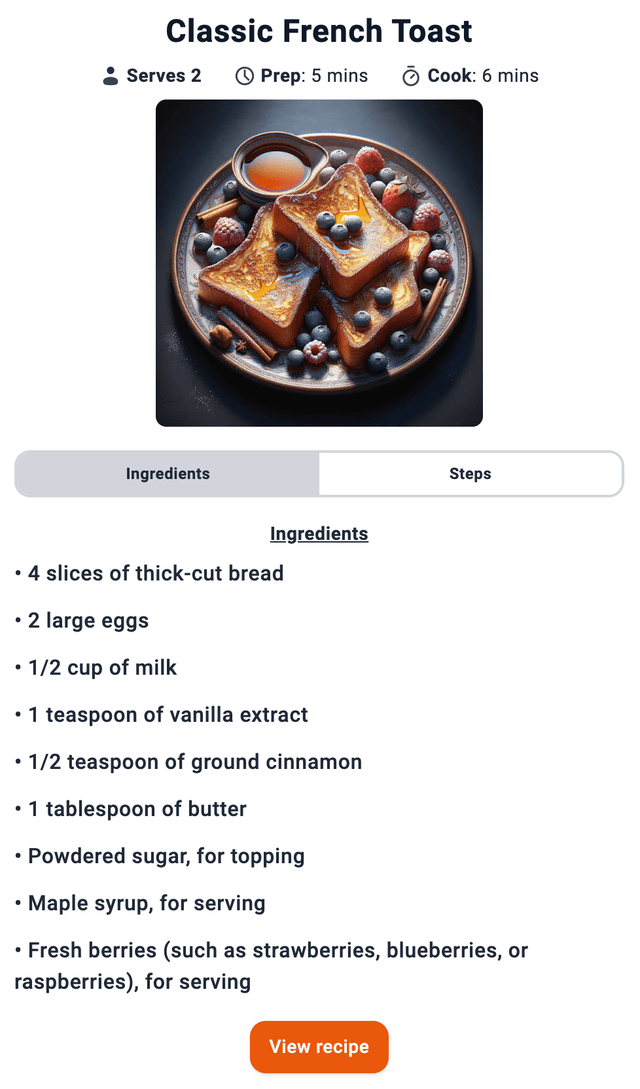Click the maple syrup ingredient

(145, 902)
